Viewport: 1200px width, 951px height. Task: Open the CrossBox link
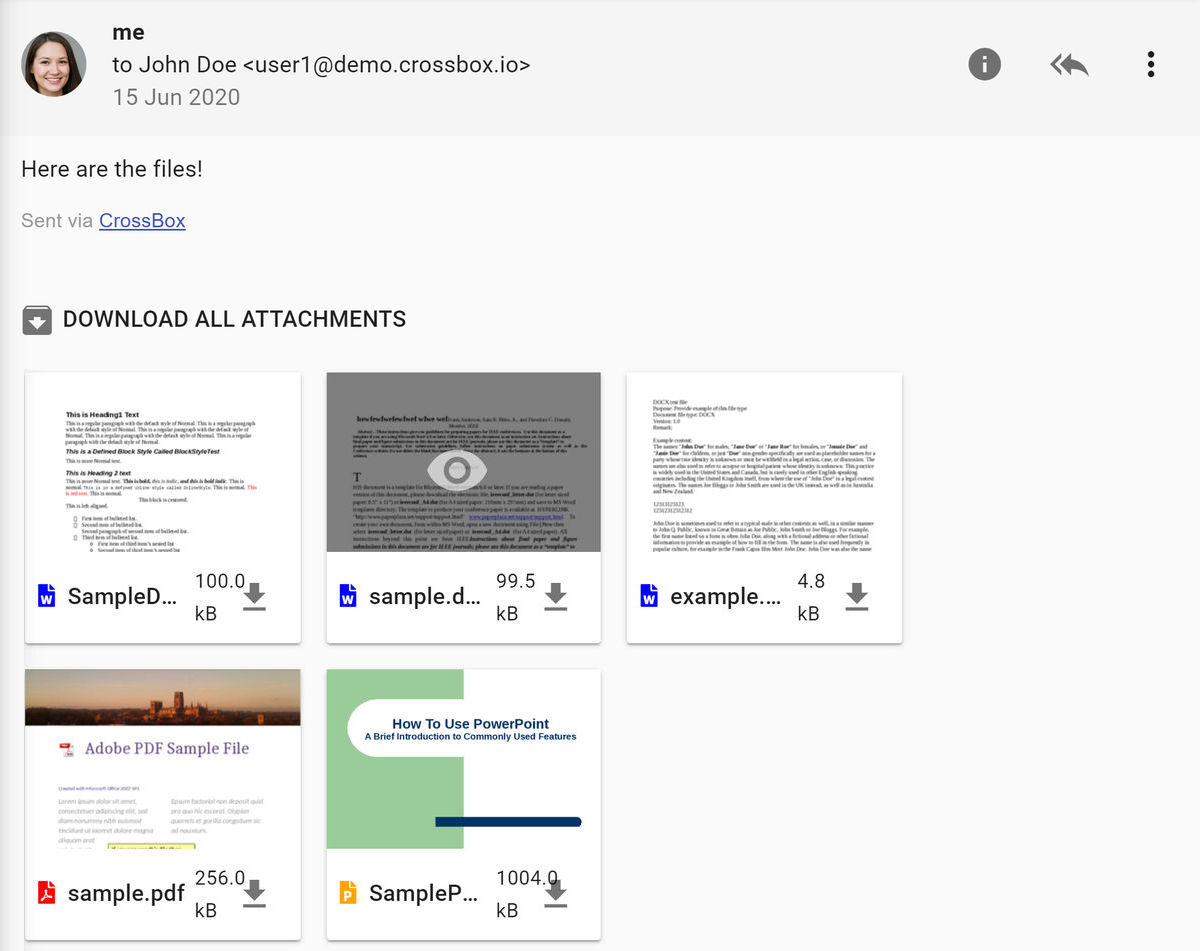pyautogui.click(x=142, y=220)
